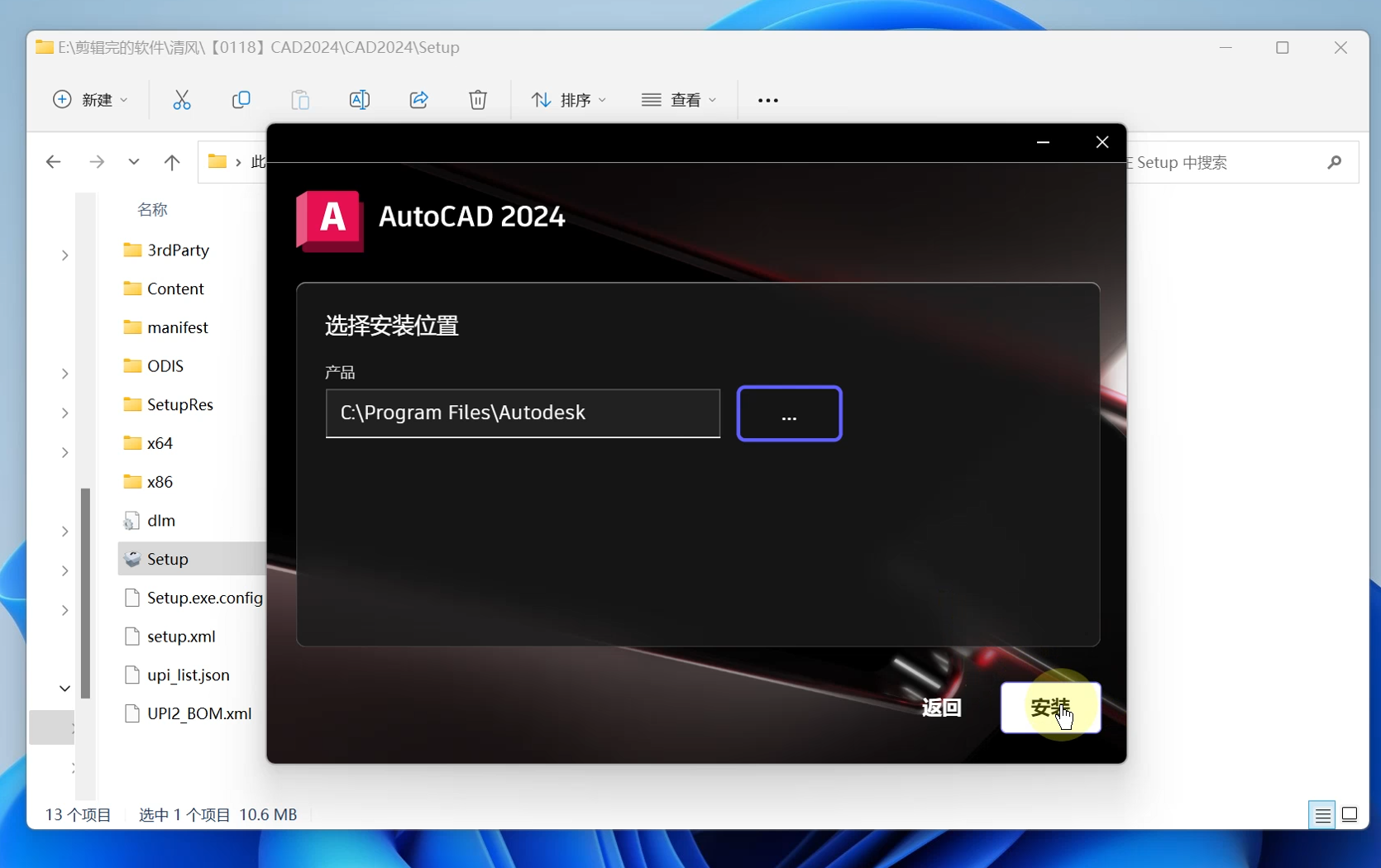Screen dimensions: 1381x868
Task: Select the Setup application file
Action: coord(168,559)
